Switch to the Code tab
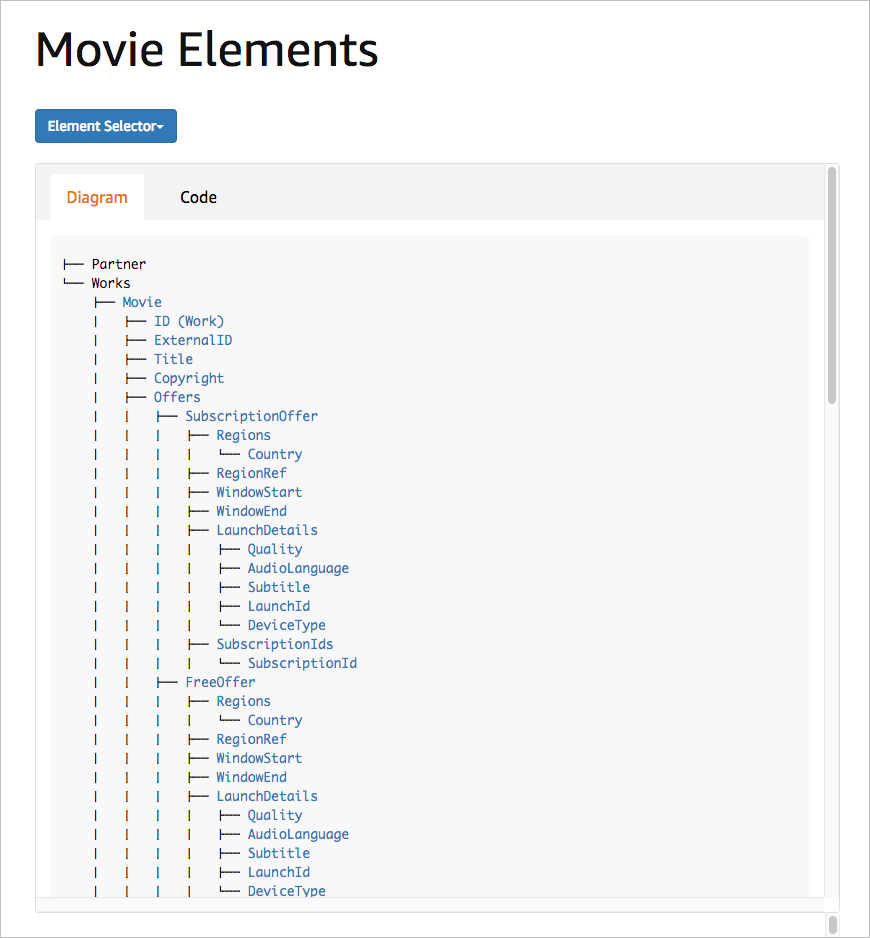 click(198, 197)
